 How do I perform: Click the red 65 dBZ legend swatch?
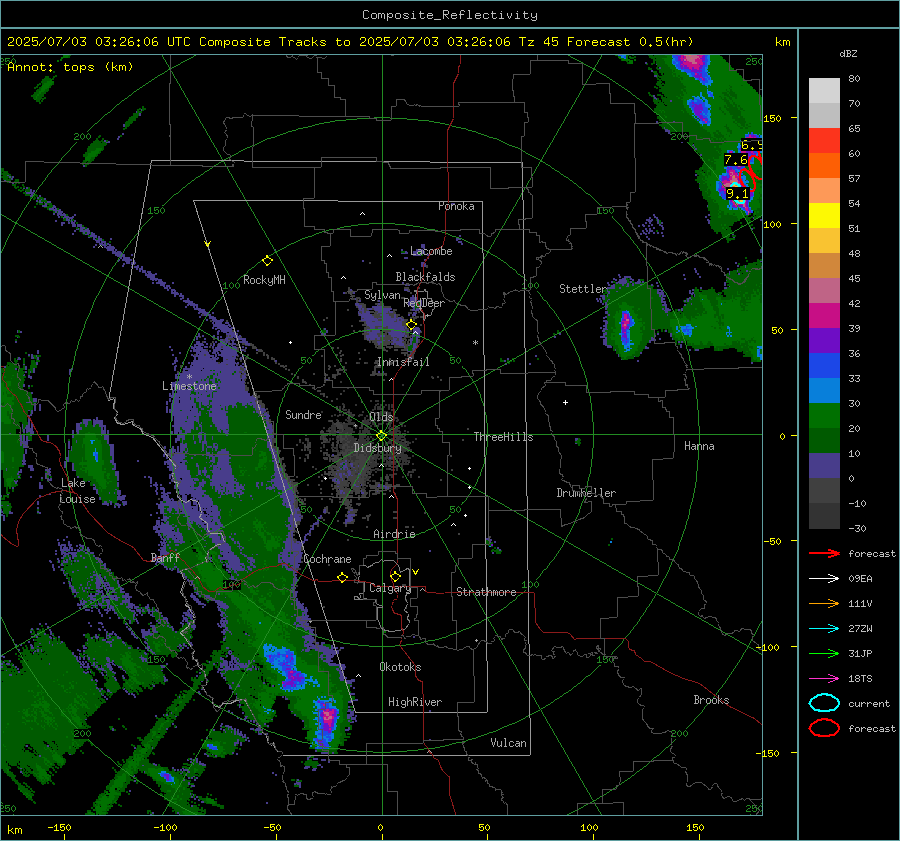(824, 140)
